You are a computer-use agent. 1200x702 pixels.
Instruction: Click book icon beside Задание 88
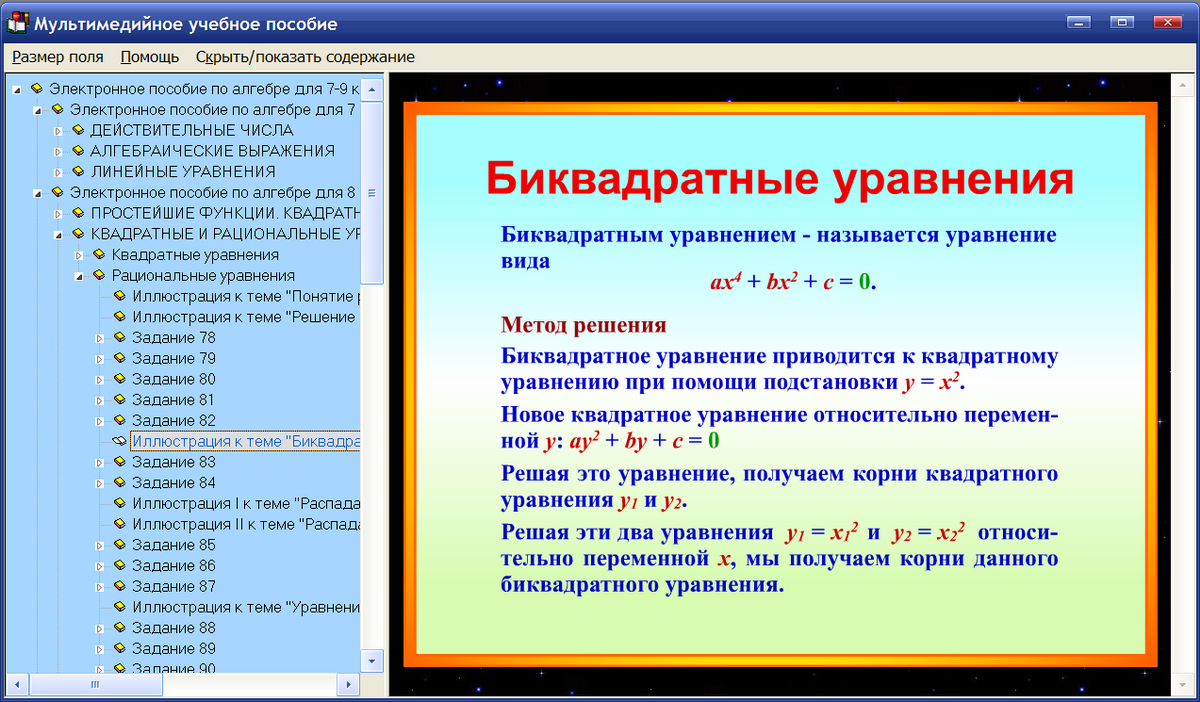[120, 628]
